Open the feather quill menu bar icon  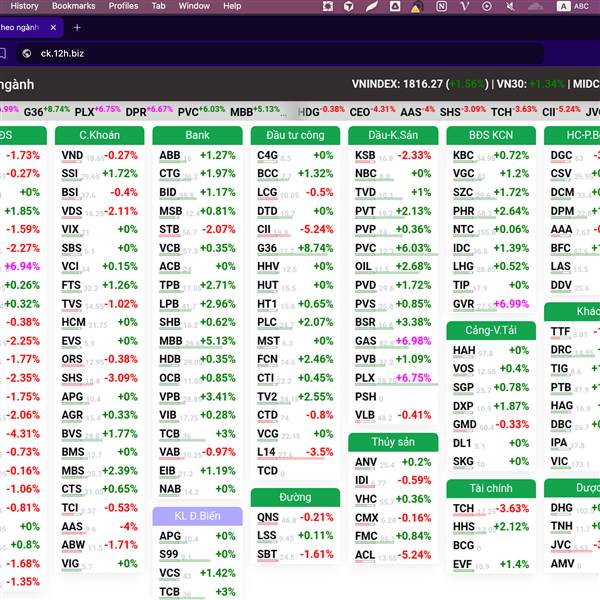[371, 6]
